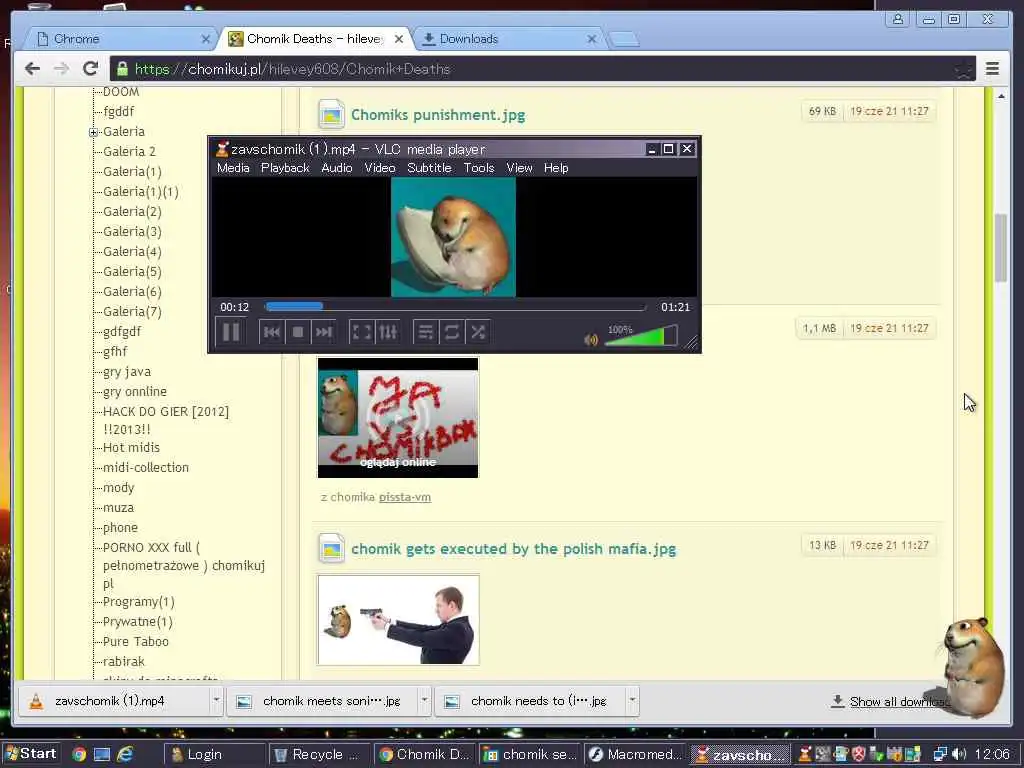Image resolution: width=1024 pixels, height=768 pixels.
Task: Open the midi-collection folder
Action: click(x=146, y=468)
